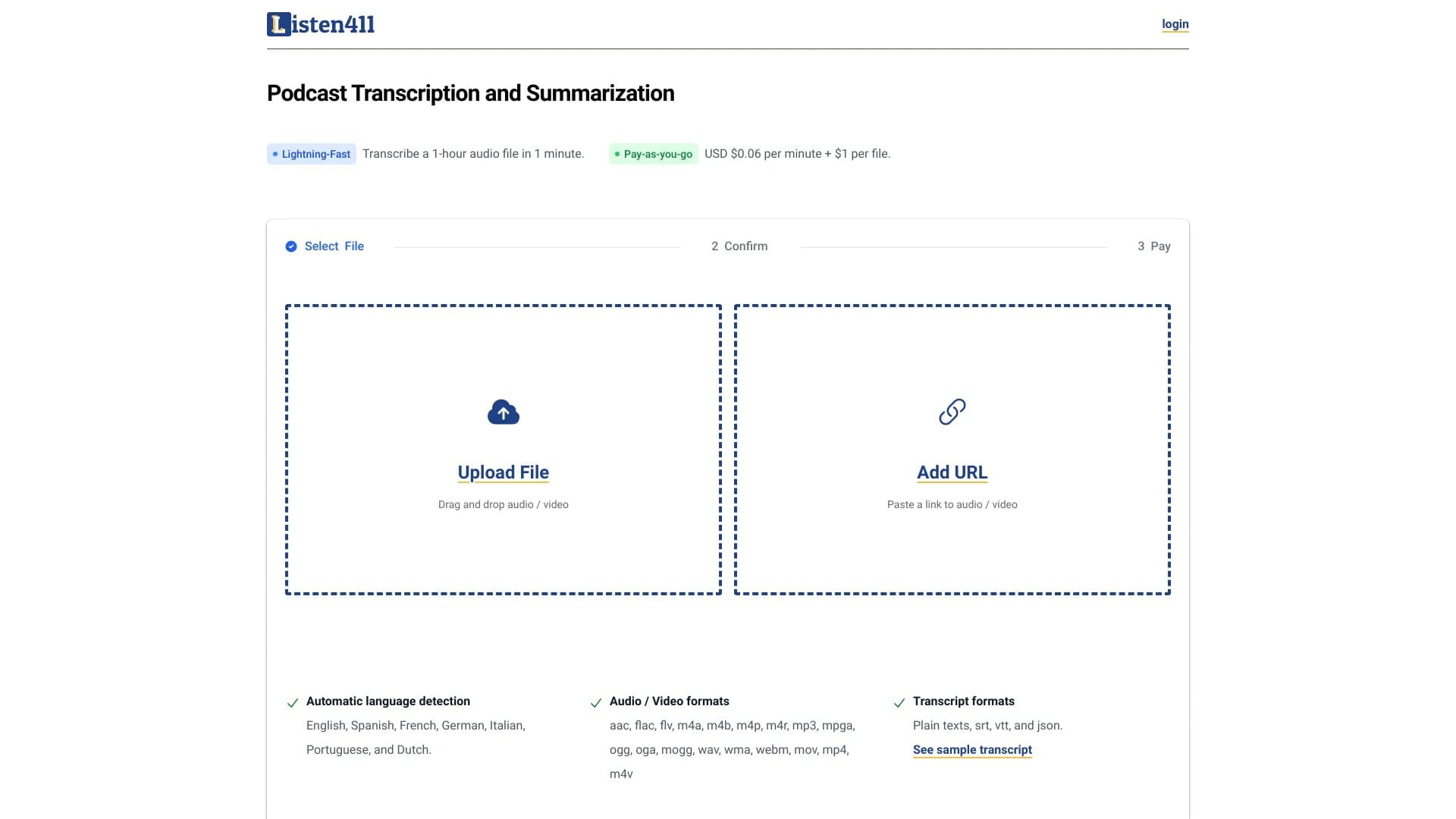
Task: Click the Automatic language detection heading
Action: [x=388, y=701]
